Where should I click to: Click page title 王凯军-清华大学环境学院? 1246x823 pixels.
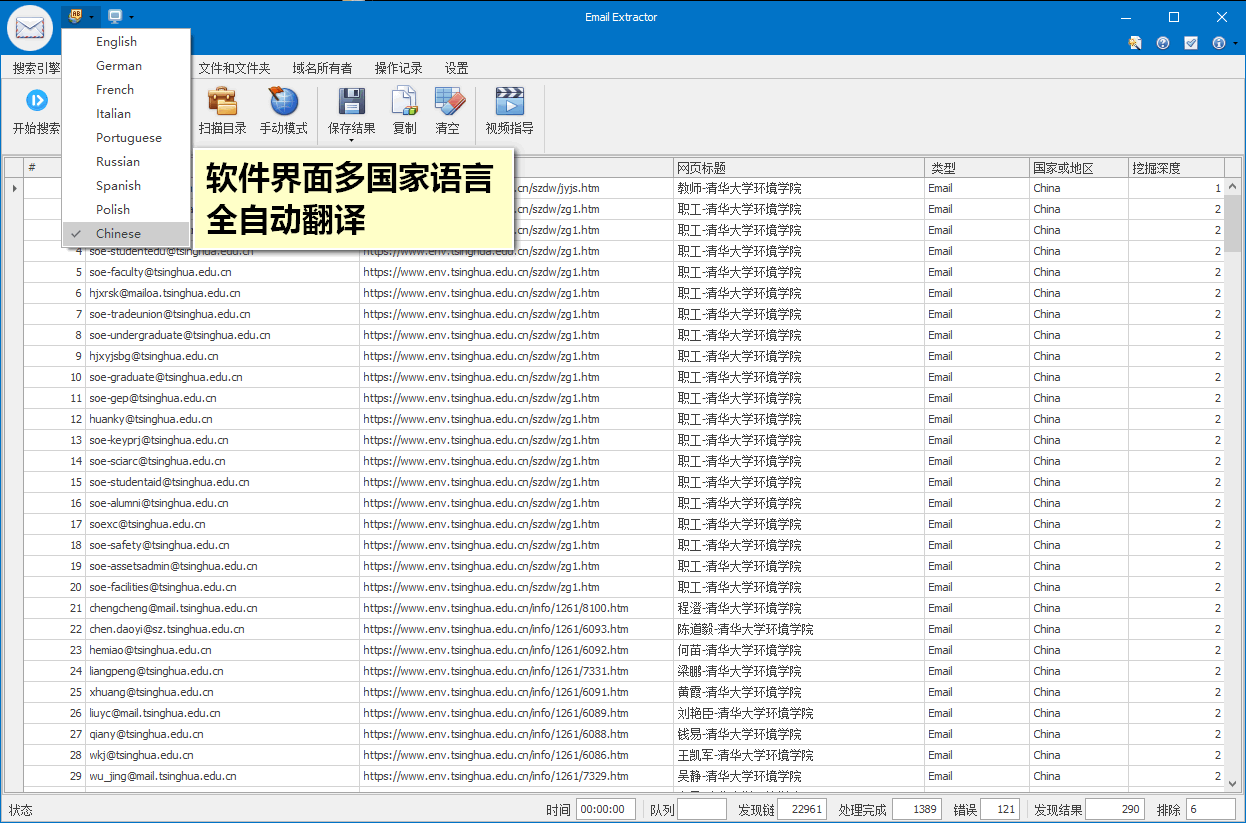click(x=745, y=755)
